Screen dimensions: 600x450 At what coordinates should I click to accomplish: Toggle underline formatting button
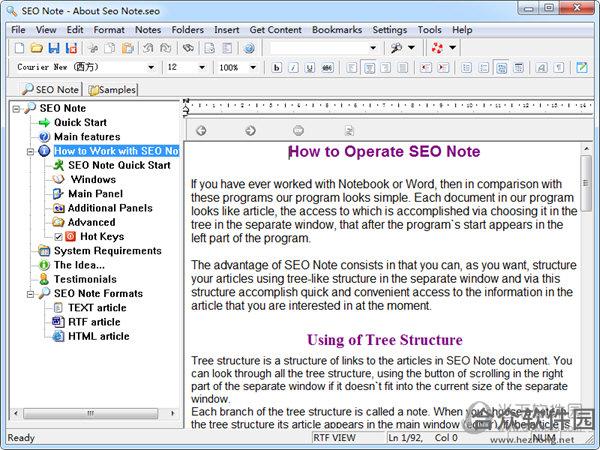point(310,68)
